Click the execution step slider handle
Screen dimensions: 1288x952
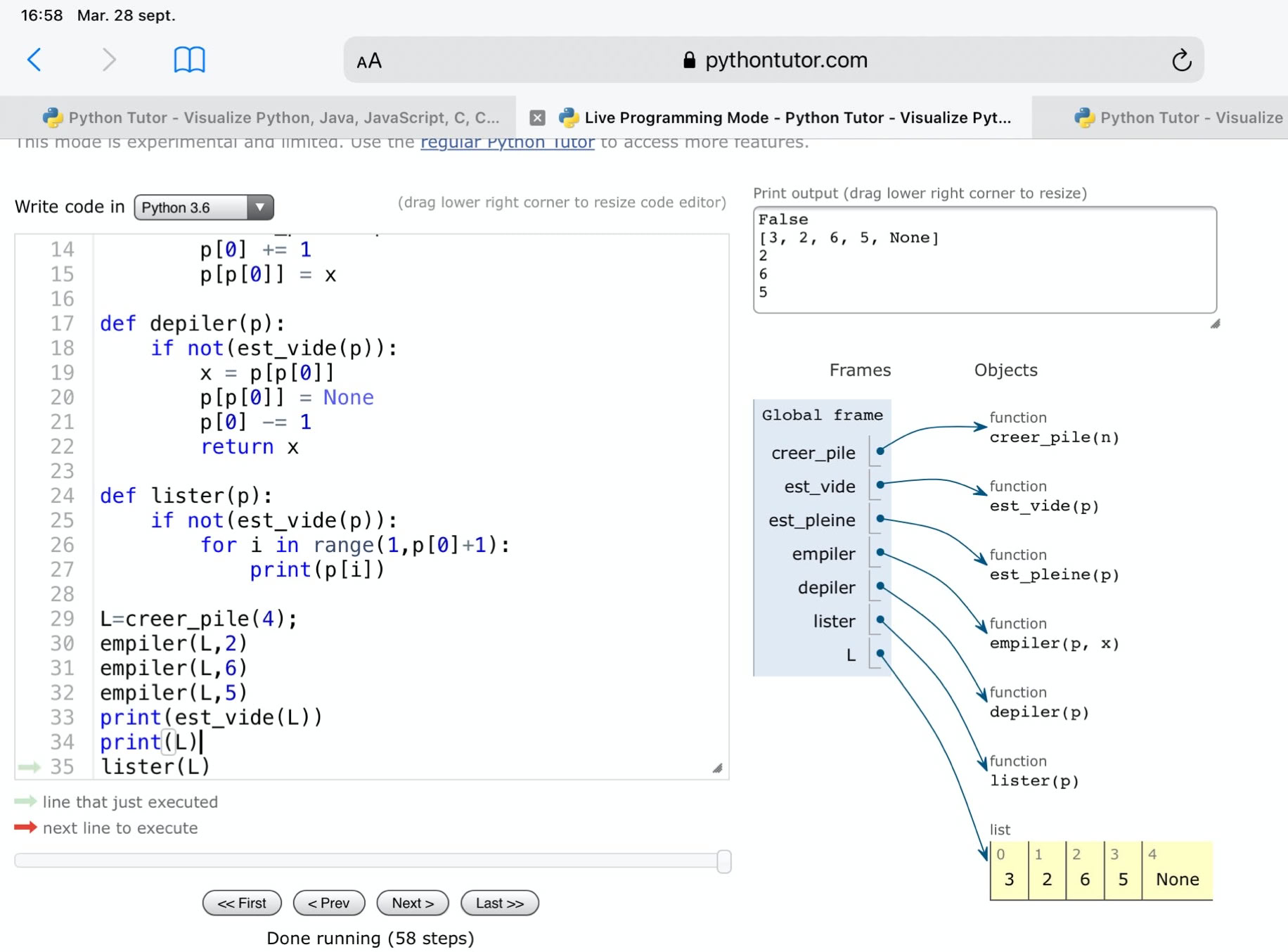723,861
